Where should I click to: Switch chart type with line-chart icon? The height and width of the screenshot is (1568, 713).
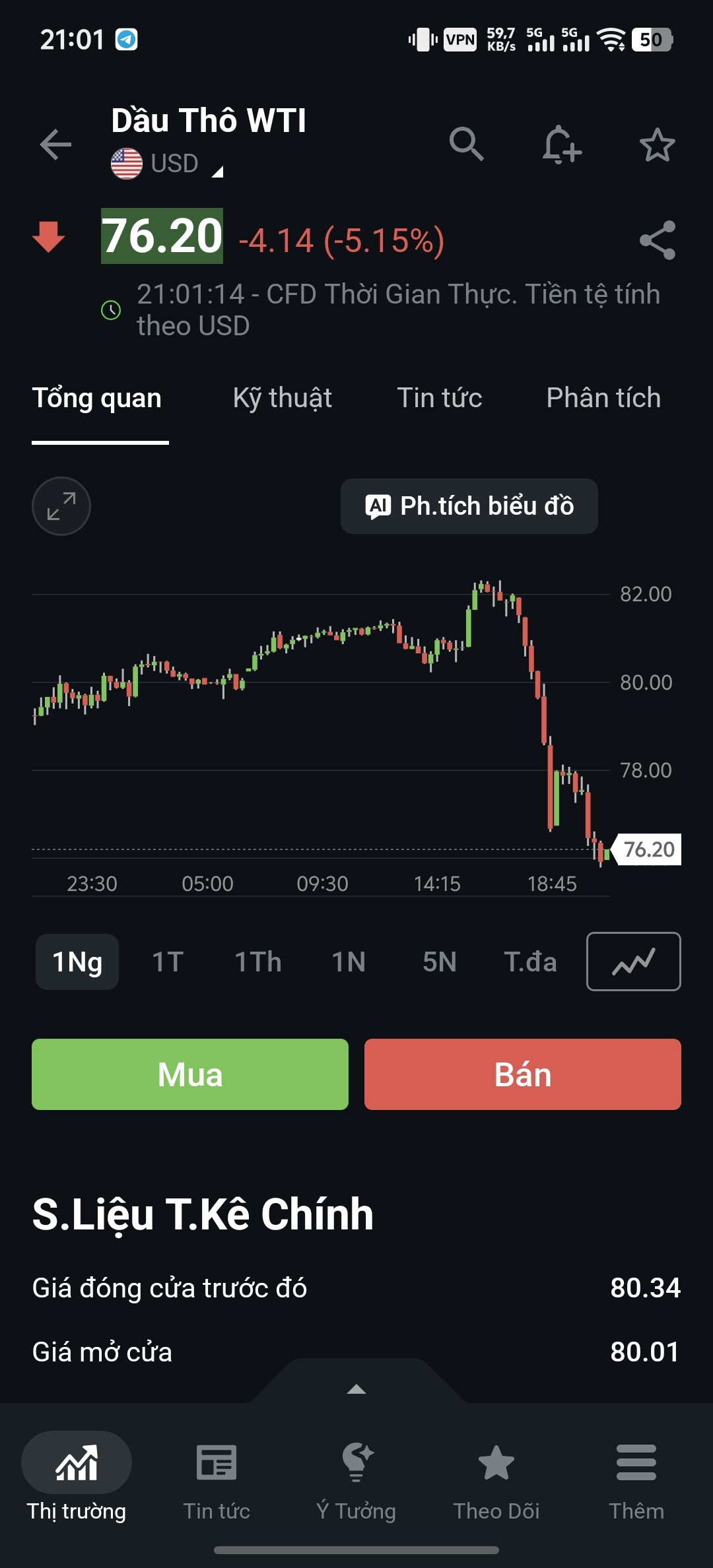pos(634,962)
